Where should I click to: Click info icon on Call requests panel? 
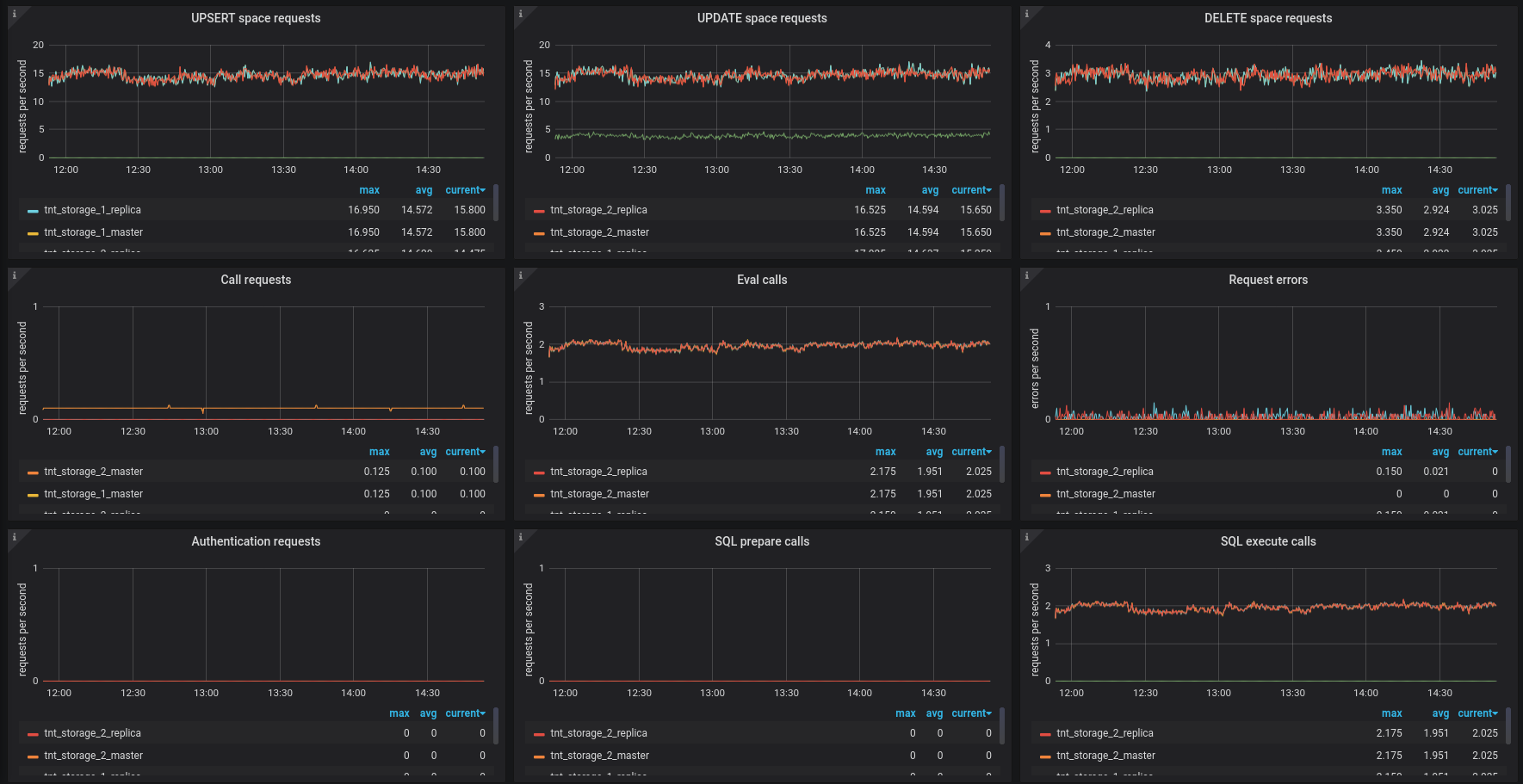14,275
